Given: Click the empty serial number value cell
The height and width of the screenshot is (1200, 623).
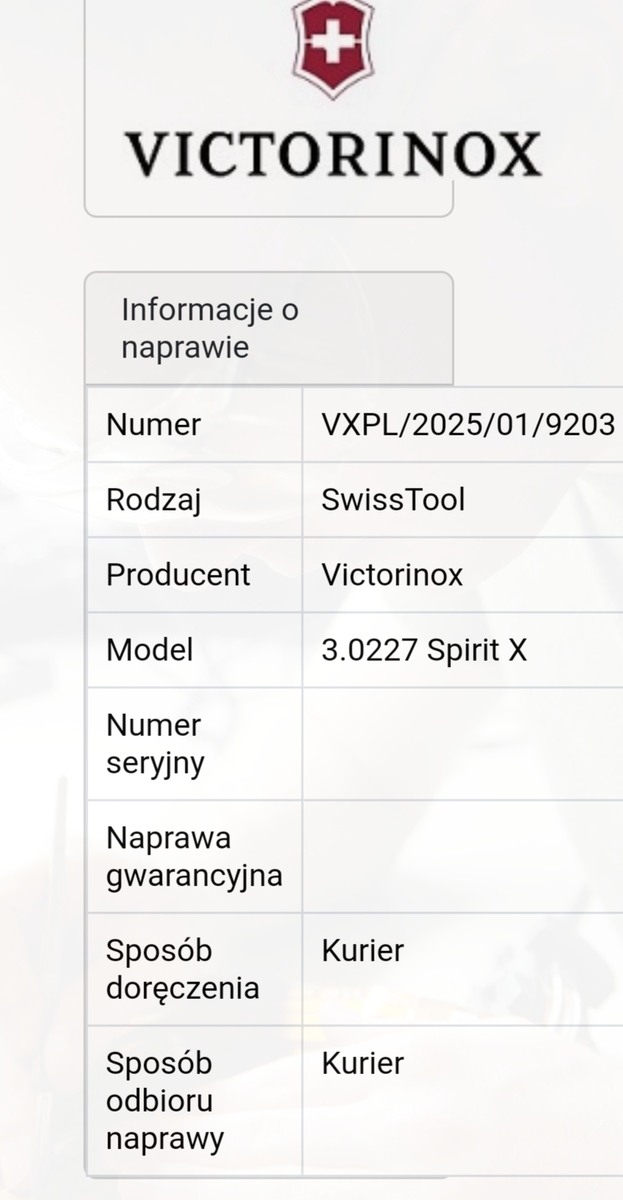Looking at the screenshot, I should pos(462,744).
